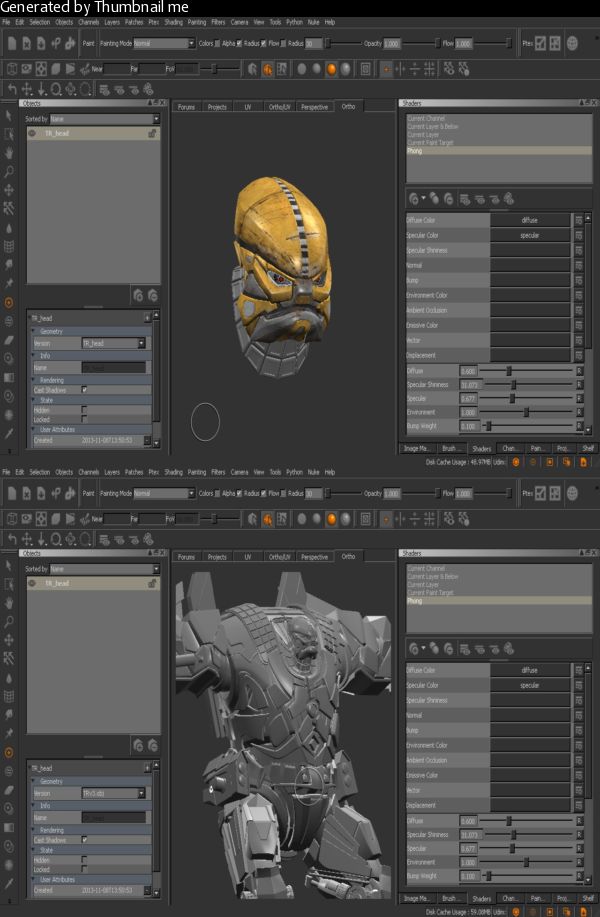
Task: Click remove shader icon in yellow-head Shaders panel
Action: [x=449, y=199]
